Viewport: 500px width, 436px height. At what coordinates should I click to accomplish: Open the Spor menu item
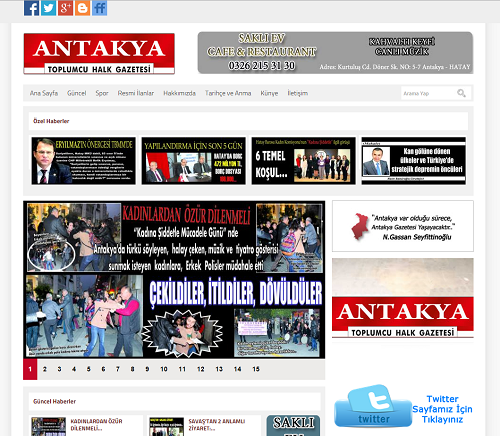(x=102, y=93)
